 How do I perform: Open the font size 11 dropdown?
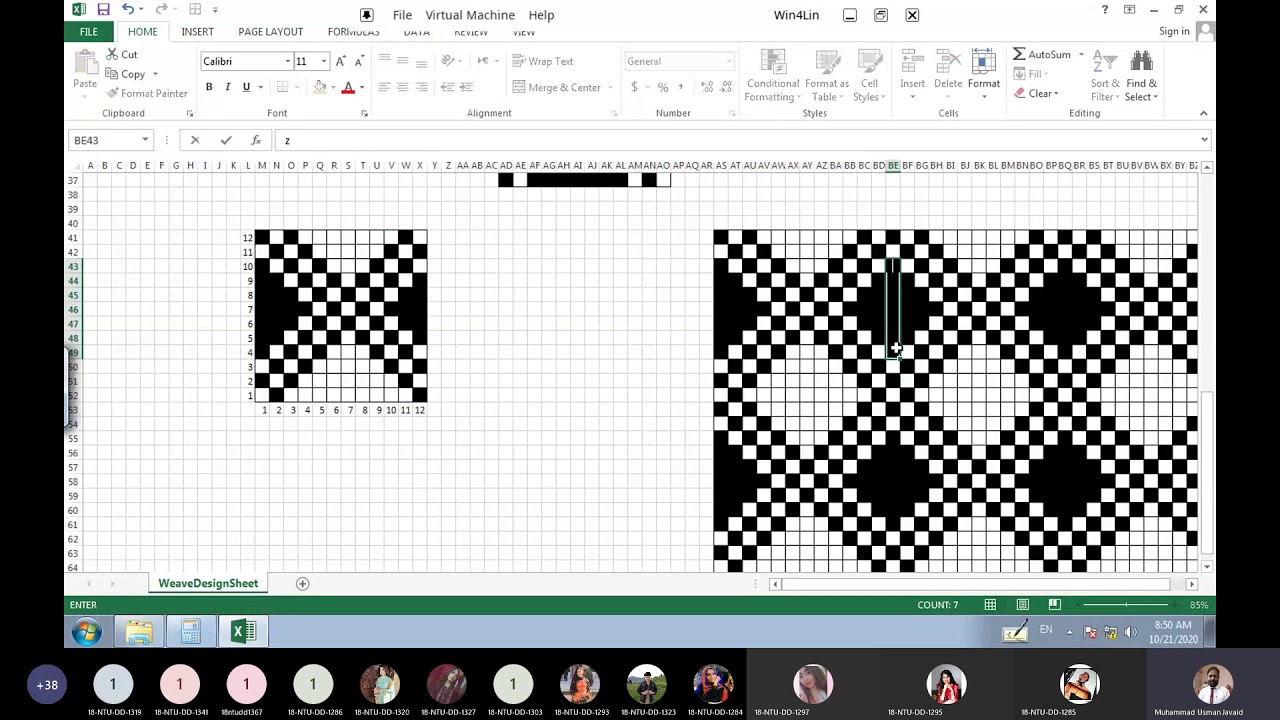click(324, 62)
